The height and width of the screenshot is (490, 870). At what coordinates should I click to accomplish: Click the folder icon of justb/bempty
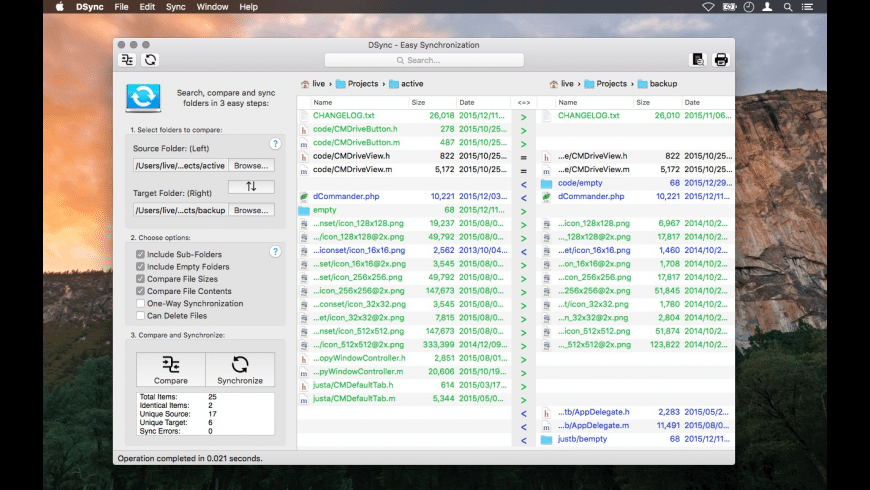(547, 439)
